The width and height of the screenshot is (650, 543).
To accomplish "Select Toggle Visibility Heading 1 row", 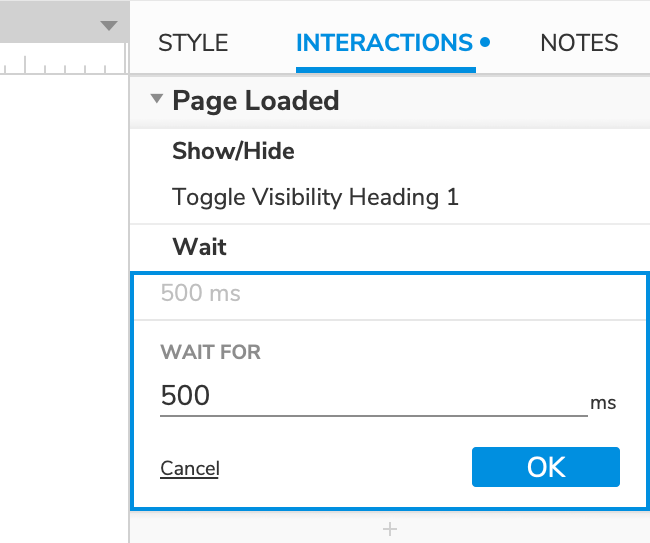I will pyautogui.click(x=315, y=197).
